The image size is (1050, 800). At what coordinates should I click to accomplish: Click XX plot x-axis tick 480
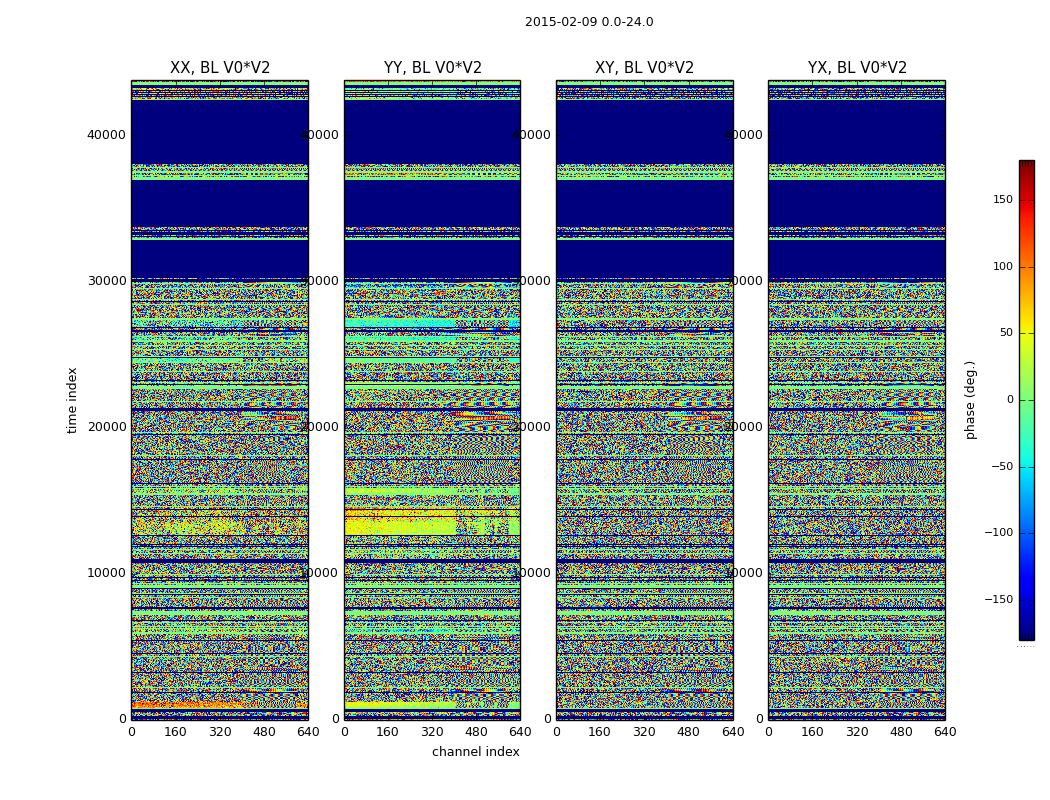(264, 732)
